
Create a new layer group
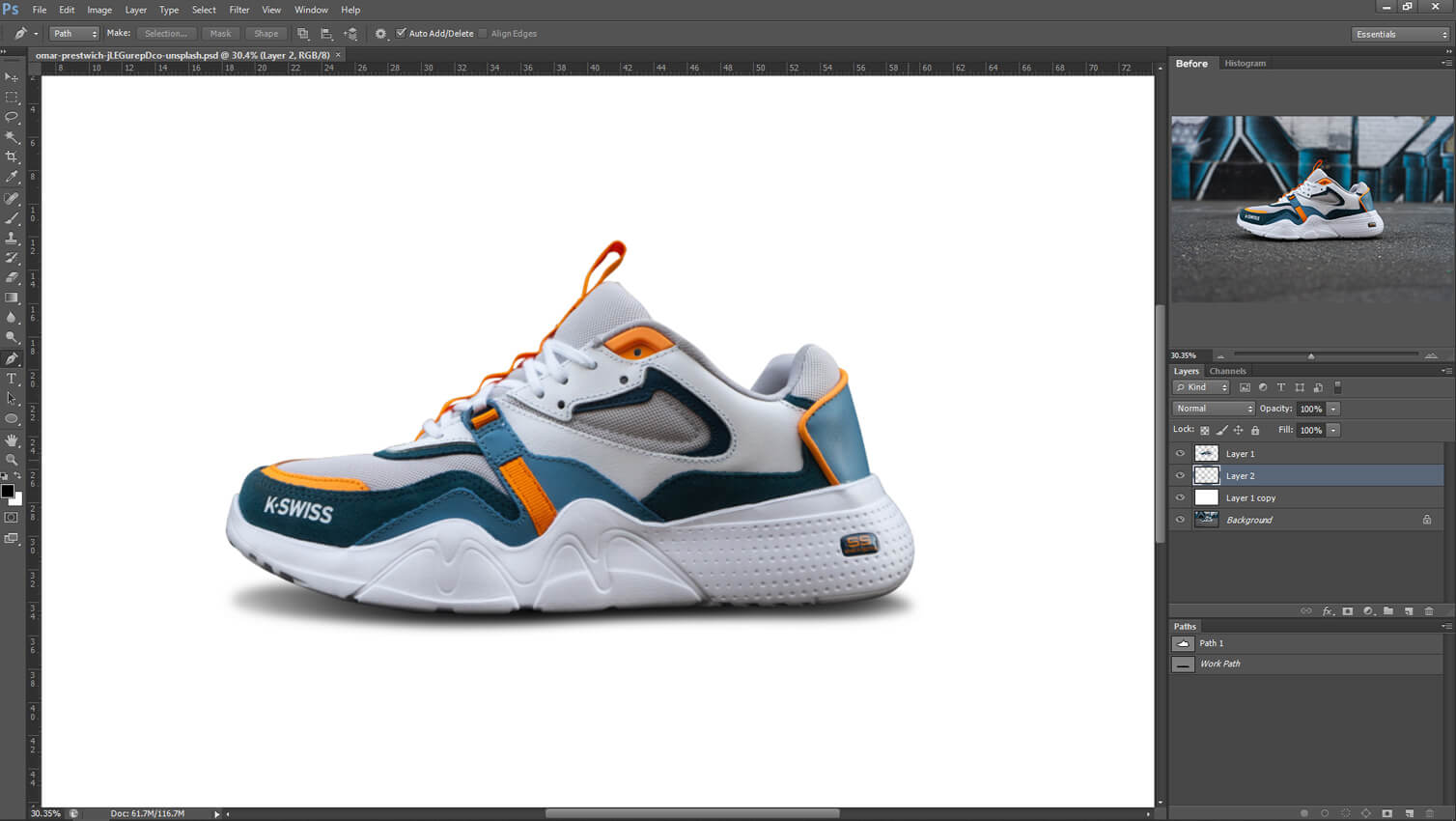tap(1388, 611)
